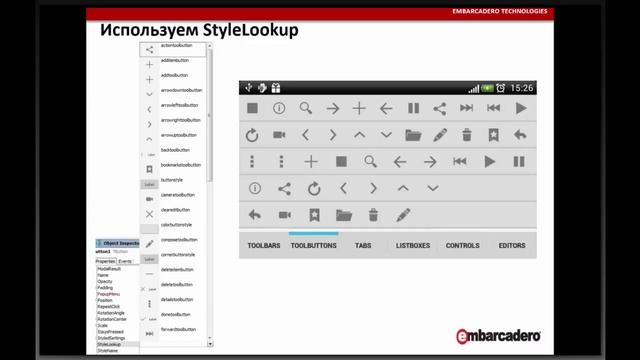This screenshot has width=640, height=360.
Task: Select detailstoolbutton in the style list
Action: point(173,304)
